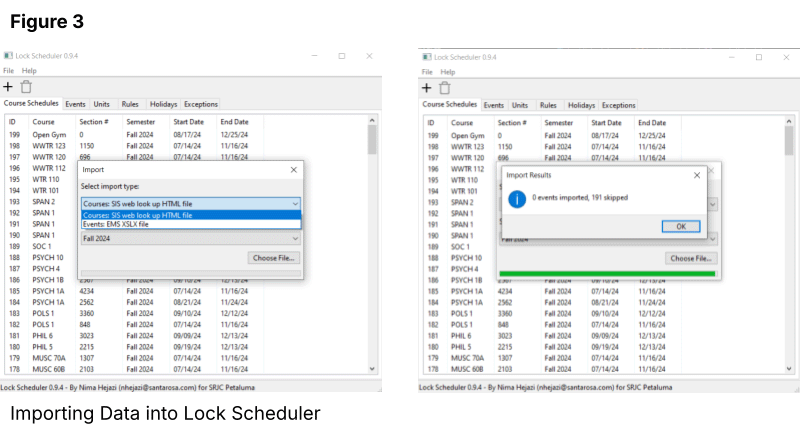Click the green import progress bar
This screenshot has height=438, width=800.
609,273
